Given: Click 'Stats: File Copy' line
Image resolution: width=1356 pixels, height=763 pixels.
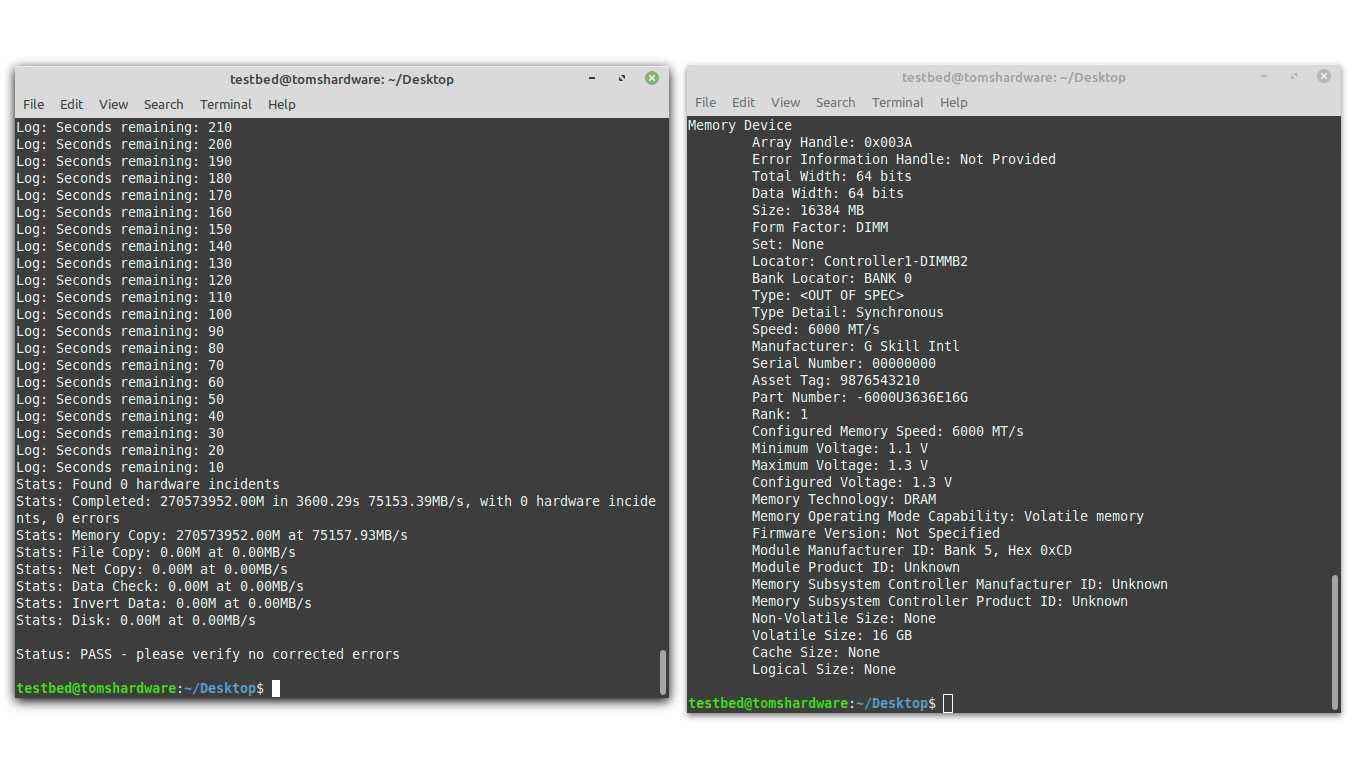Looking at the screenshot, I should (156, 552).
